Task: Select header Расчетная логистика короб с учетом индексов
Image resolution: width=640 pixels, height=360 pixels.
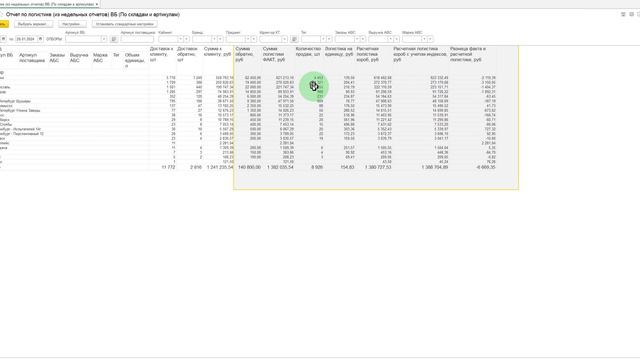Action: pyautogui.click(x=420, y=54)
